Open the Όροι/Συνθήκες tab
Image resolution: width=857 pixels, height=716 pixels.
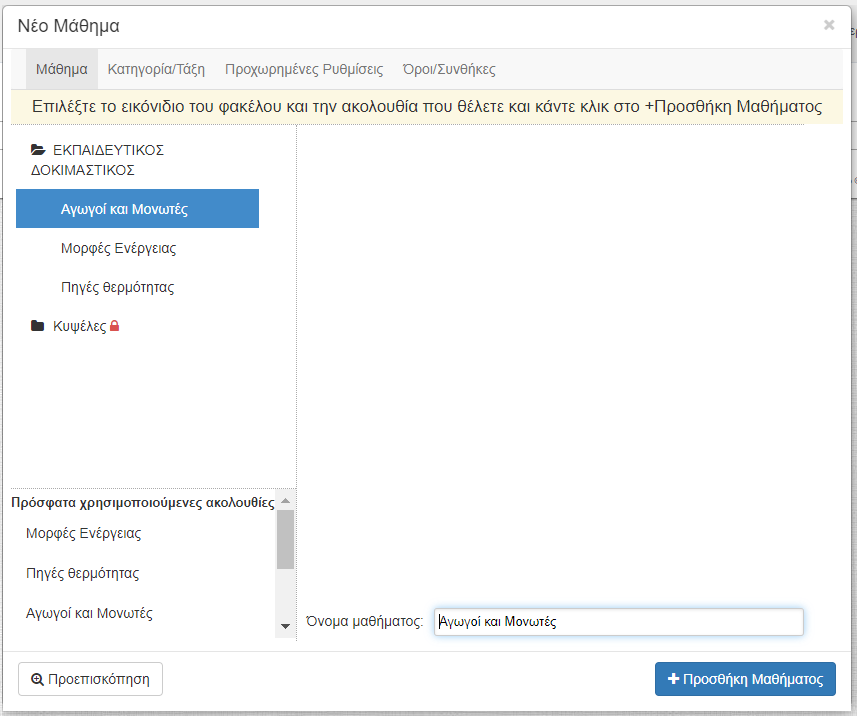tap(449, 69)
